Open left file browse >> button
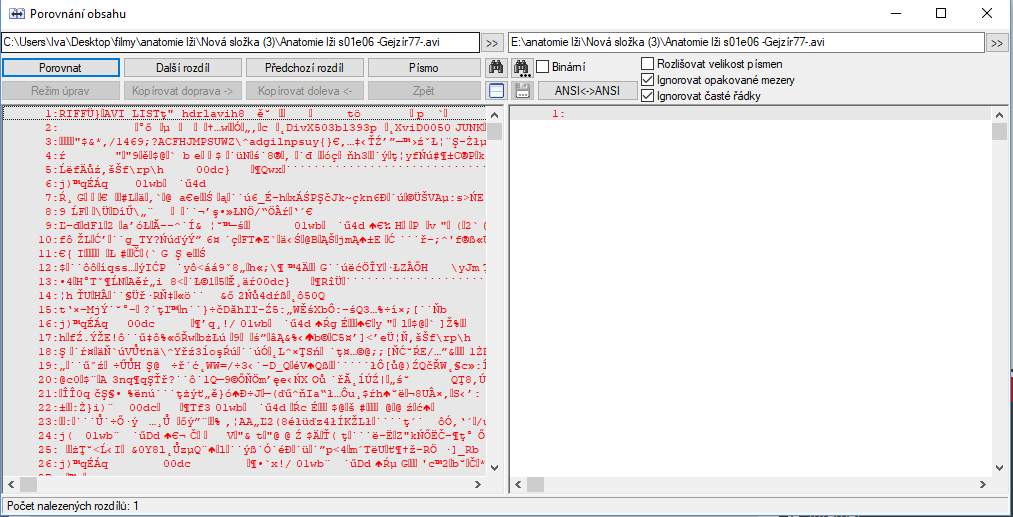 pyautogui.click(x=492, y=43)
